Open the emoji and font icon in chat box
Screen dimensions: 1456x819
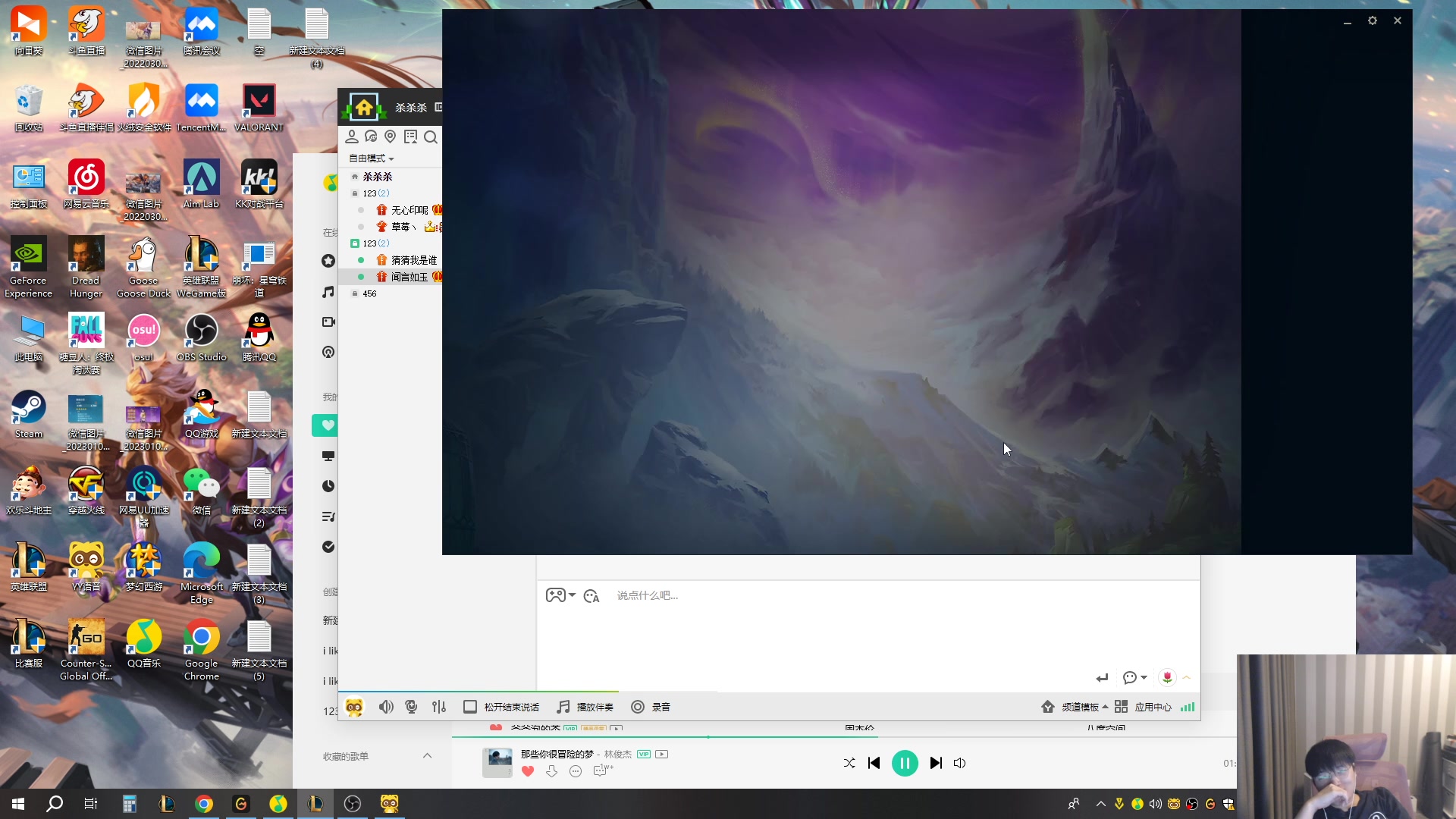pos(591,596)
